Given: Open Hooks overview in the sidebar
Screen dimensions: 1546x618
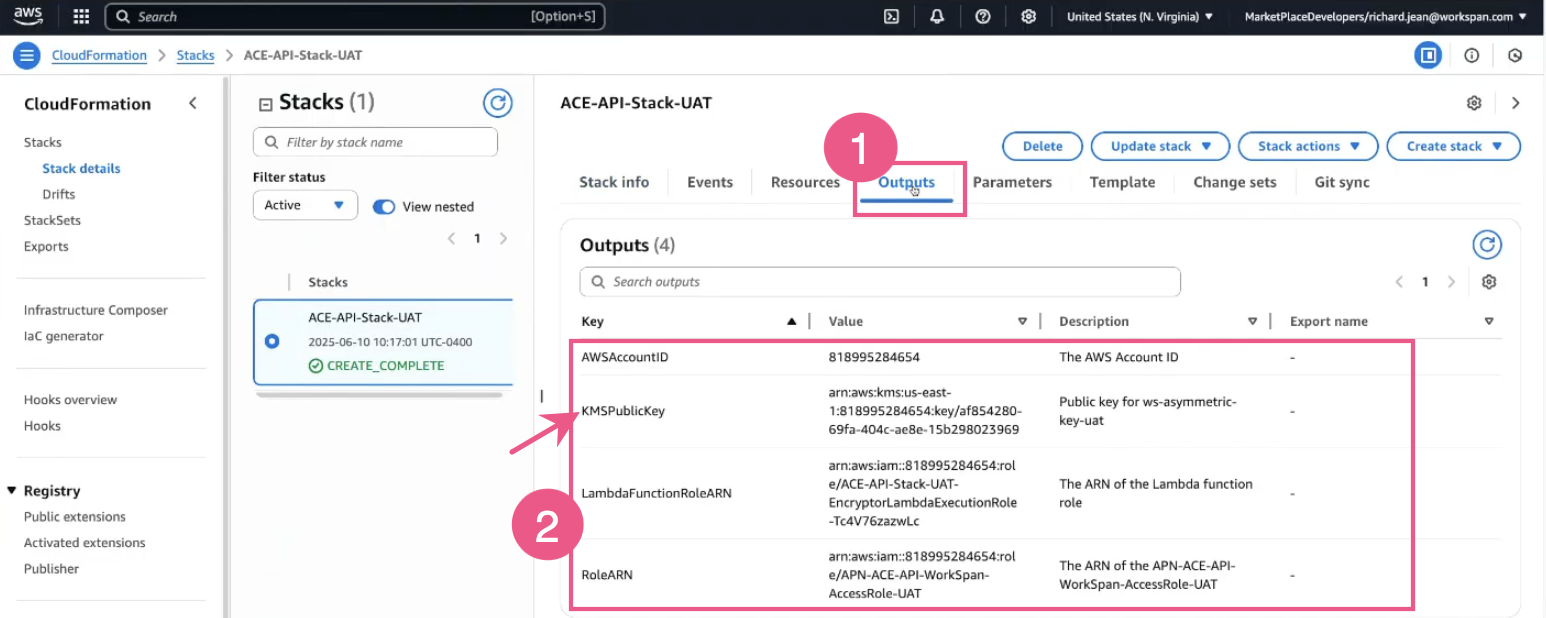Looking at the screenshot, I should tap(70, 400).
